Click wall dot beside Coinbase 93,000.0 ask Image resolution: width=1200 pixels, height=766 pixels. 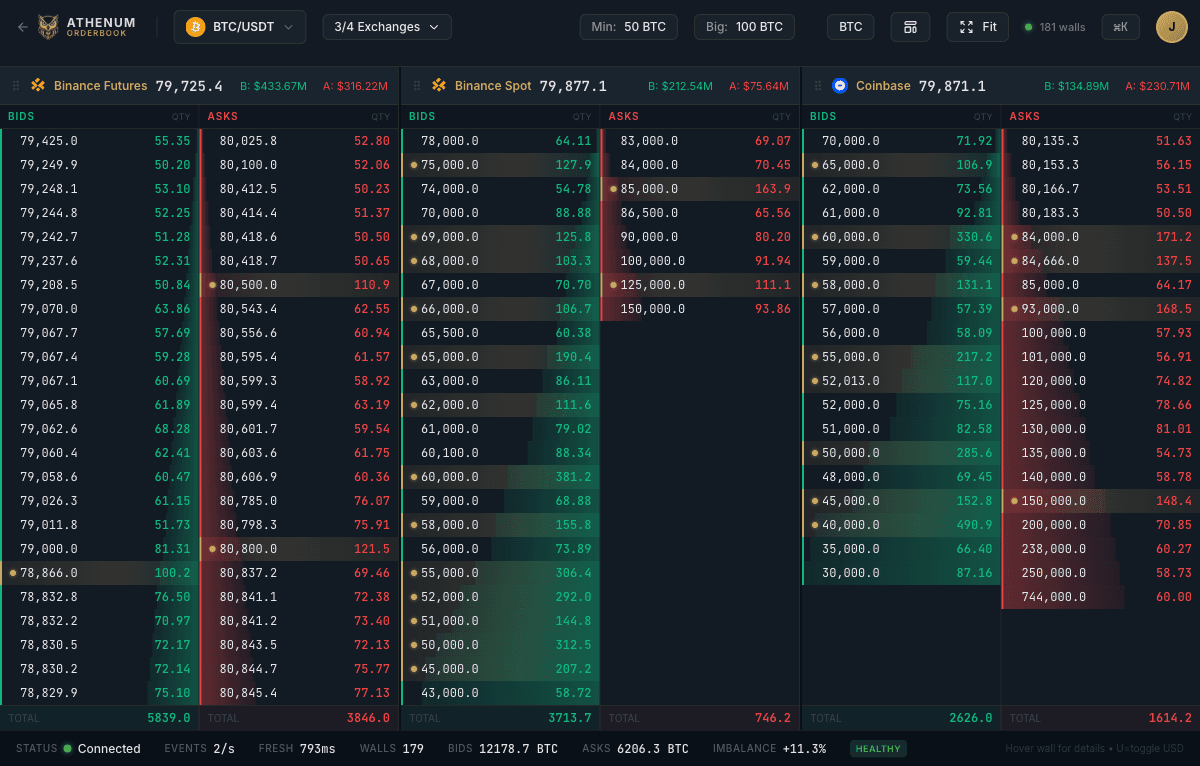1014,309
